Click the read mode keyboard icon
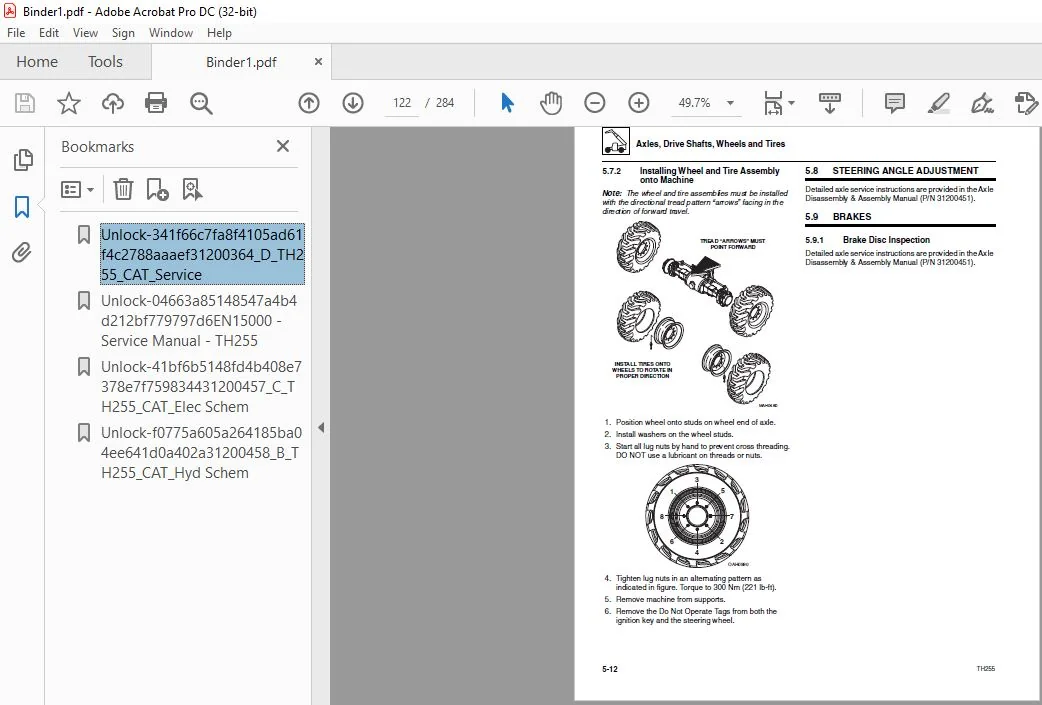Image resolution: width=1042 pixels, height=705 pixels. click(829, 103)
